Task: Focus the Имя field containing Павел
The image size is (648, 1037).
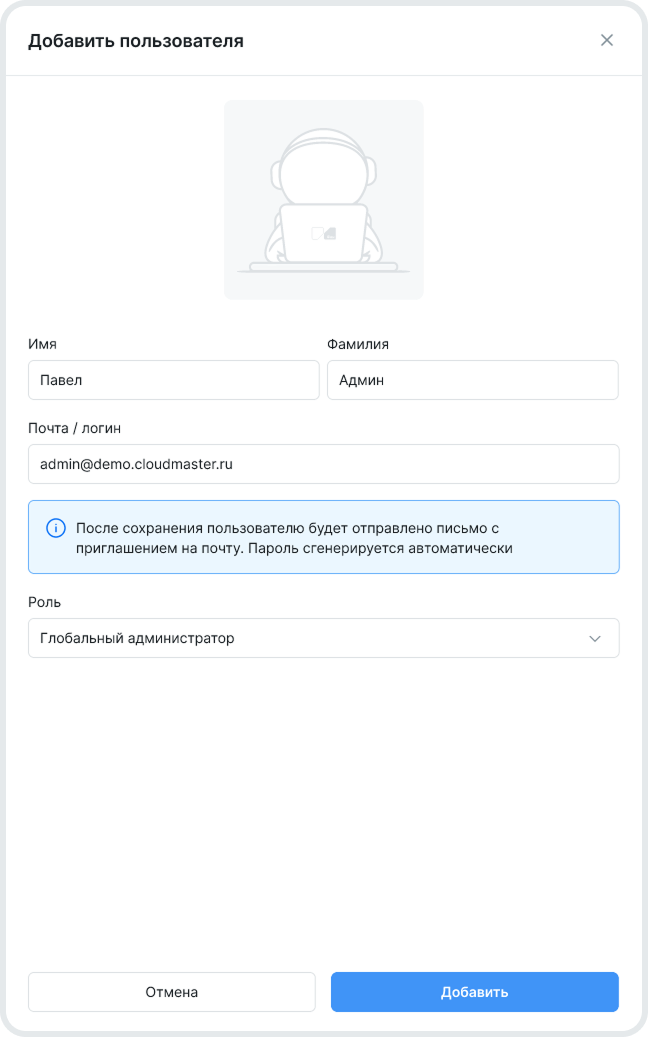Action: [x=173, y=380]
